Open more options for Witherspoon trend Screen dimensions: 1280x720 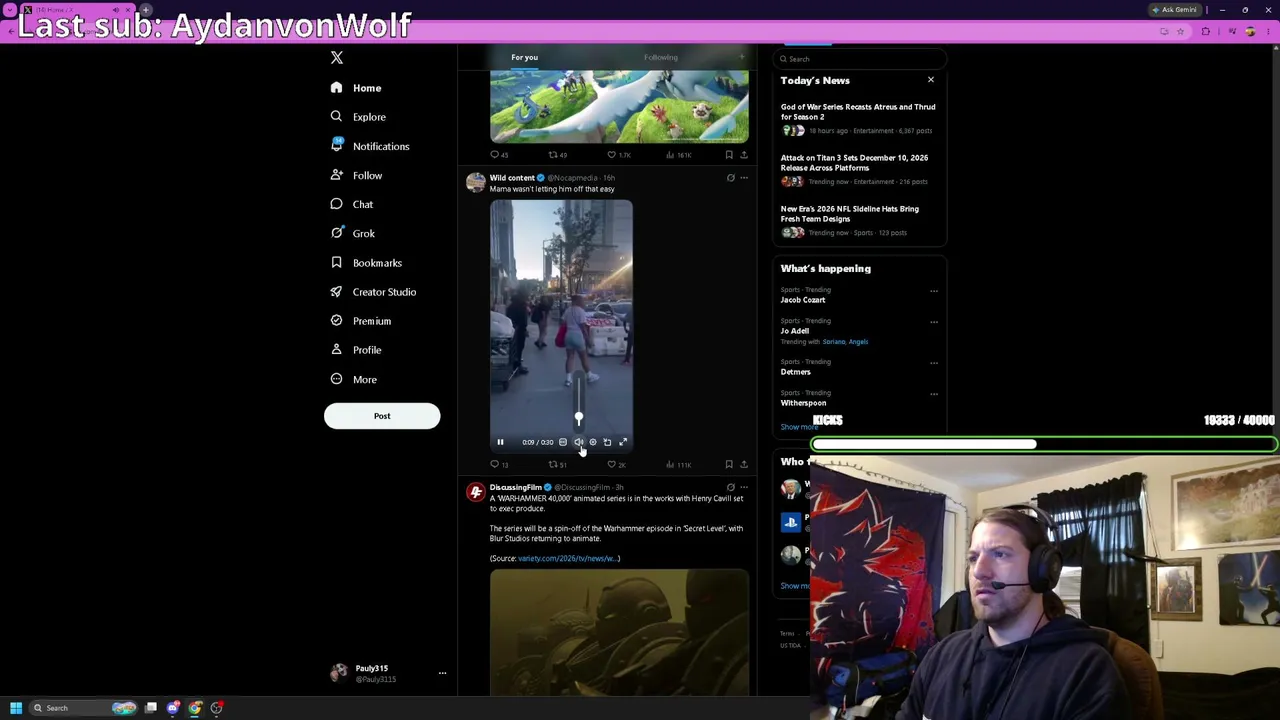pyautogui.click(x=934, y=394)
